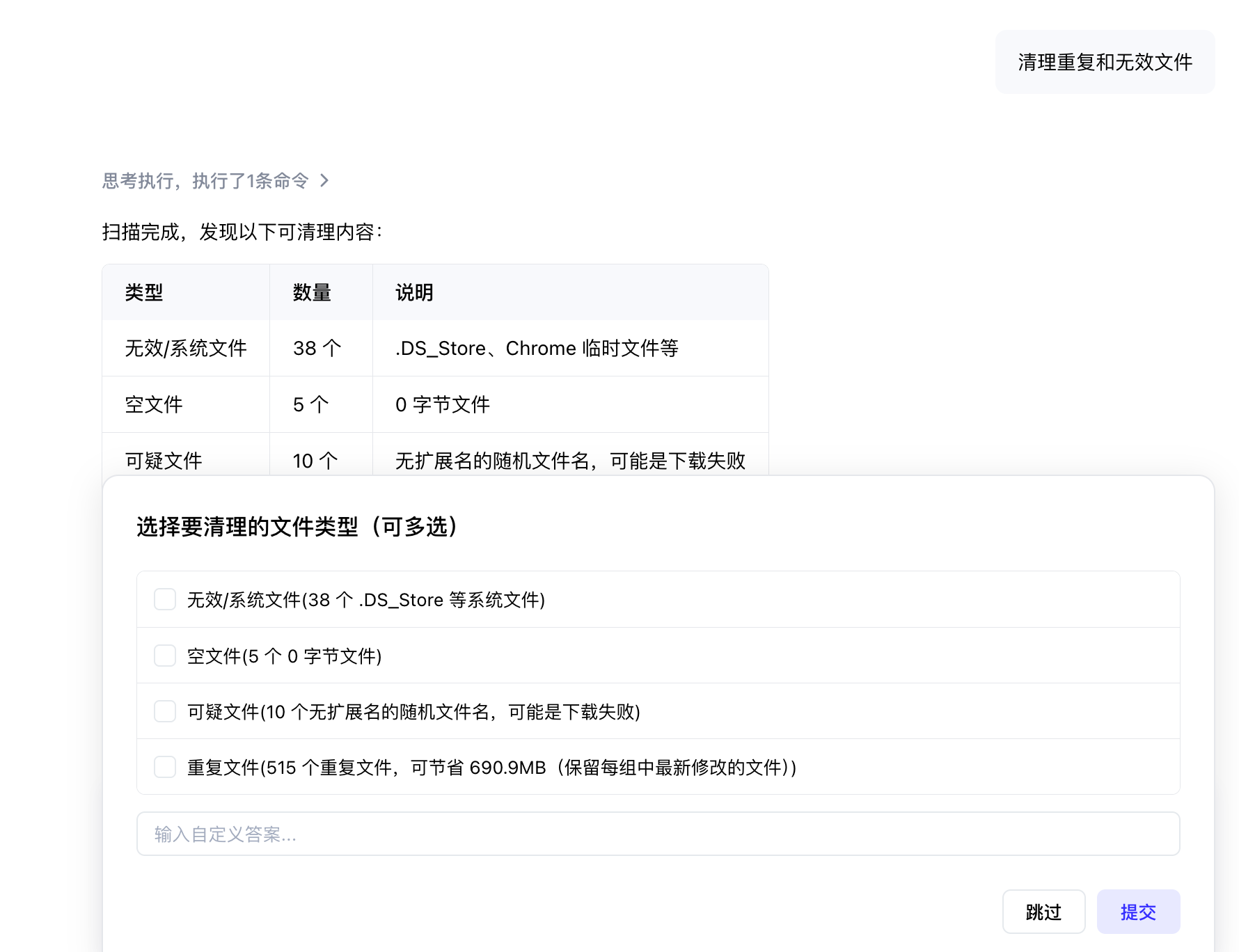Click the 38 个 quantity cell in table
Viewport: 1239px width, 952px height.
317,348
